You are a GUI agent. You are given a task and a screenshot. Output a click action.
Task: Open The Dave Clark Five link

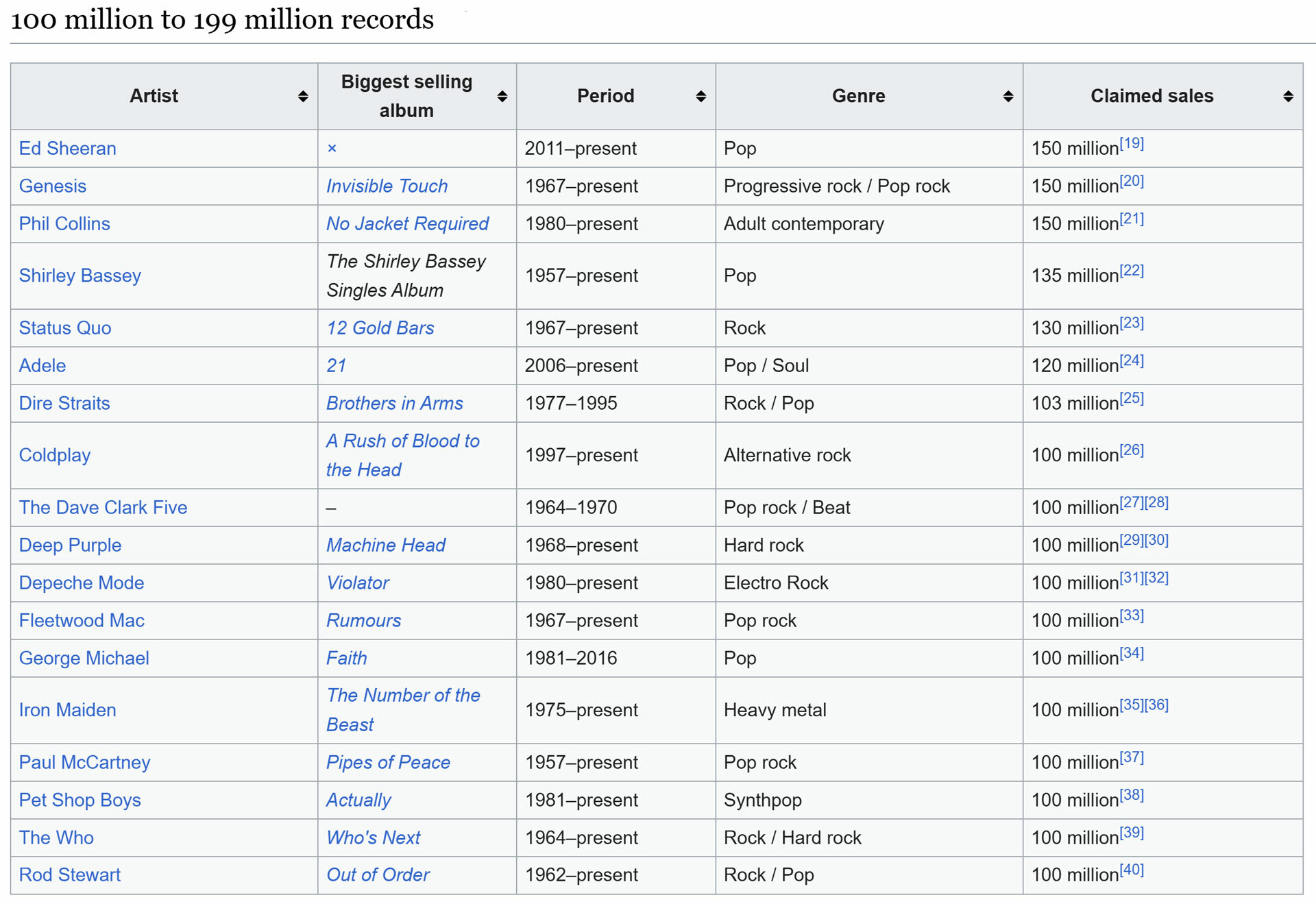click(103, 508)
